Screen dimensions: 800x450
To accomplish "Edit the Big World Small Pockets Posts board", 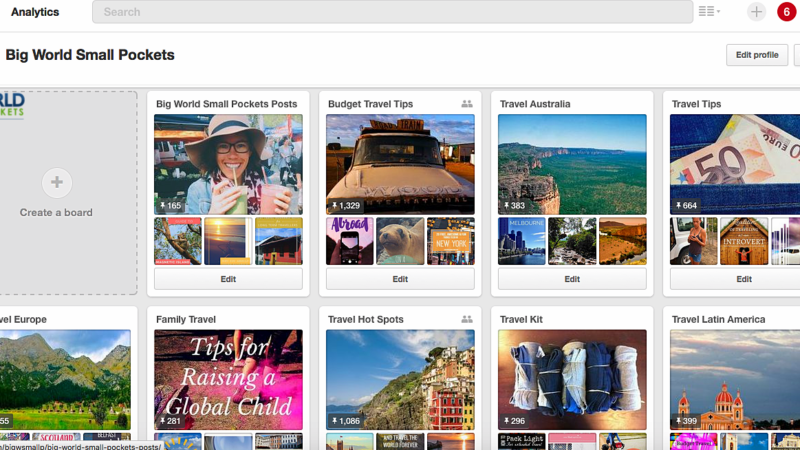I will 228,279.
